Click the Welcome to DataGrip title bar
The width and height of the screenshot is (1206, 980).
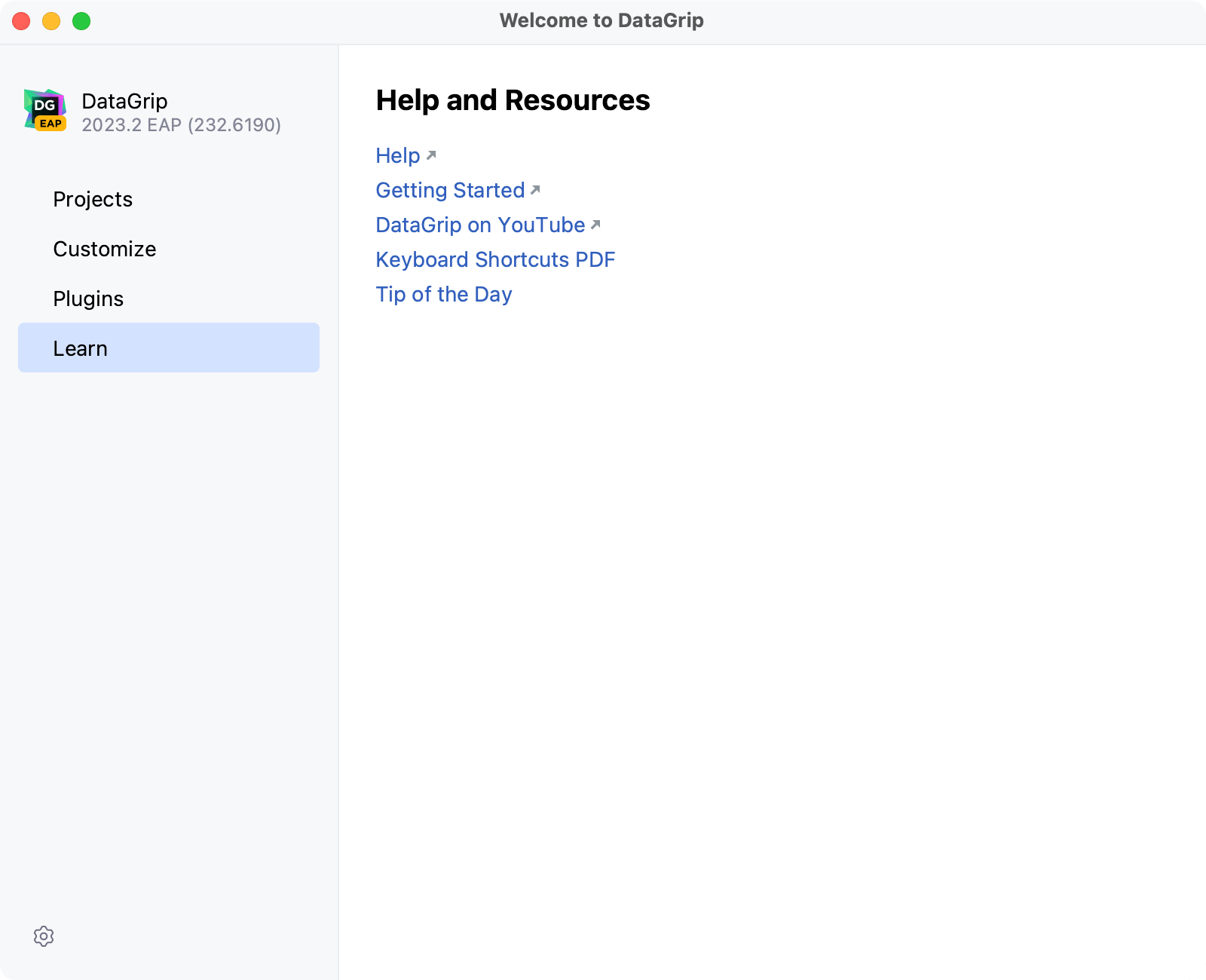pyautogui.click(x=601, y=20)
